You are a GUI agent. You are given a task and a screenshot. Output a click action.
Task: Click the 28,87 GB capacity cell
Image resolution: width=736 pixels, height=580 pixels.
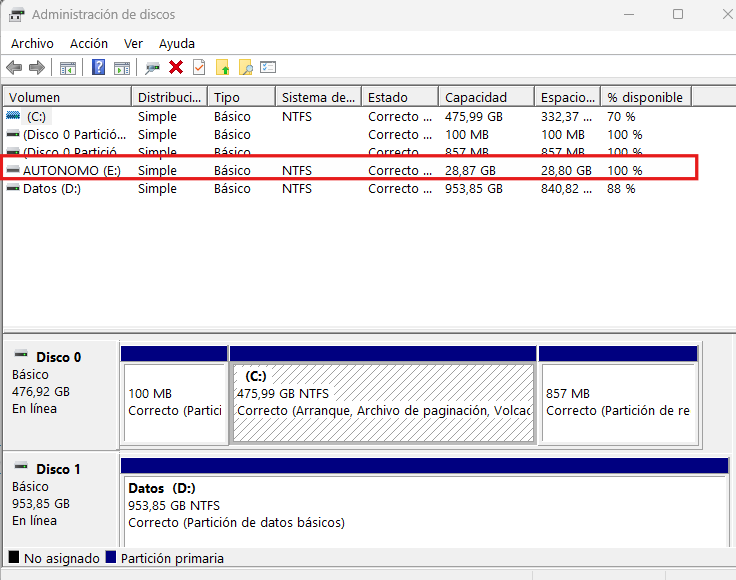pyautogui.click(x=470, y=170)
